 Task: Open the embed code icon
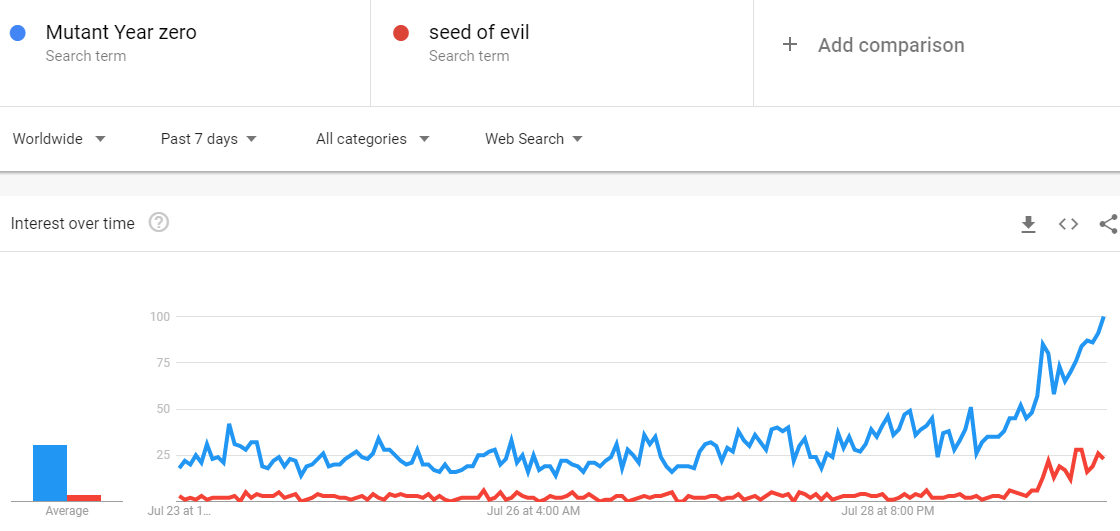click(1068, 224)
